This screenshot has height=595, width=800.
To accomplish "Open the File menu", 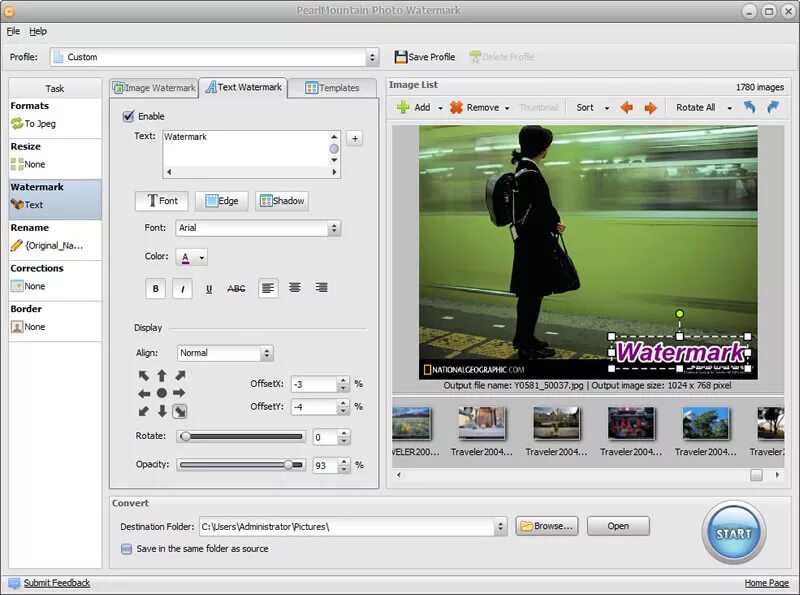I will pos(13,31).
